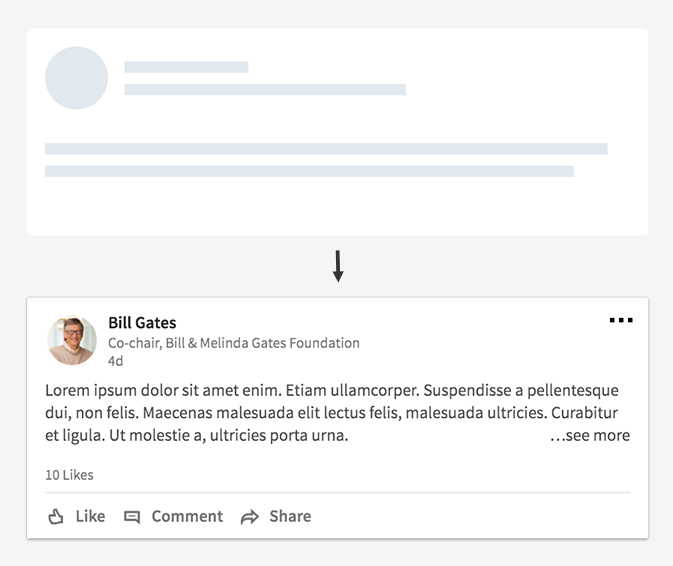Screen dimensions: 673x566
Task: Click the Lorem ipsum post body text
Action: [x=332, y=412]
